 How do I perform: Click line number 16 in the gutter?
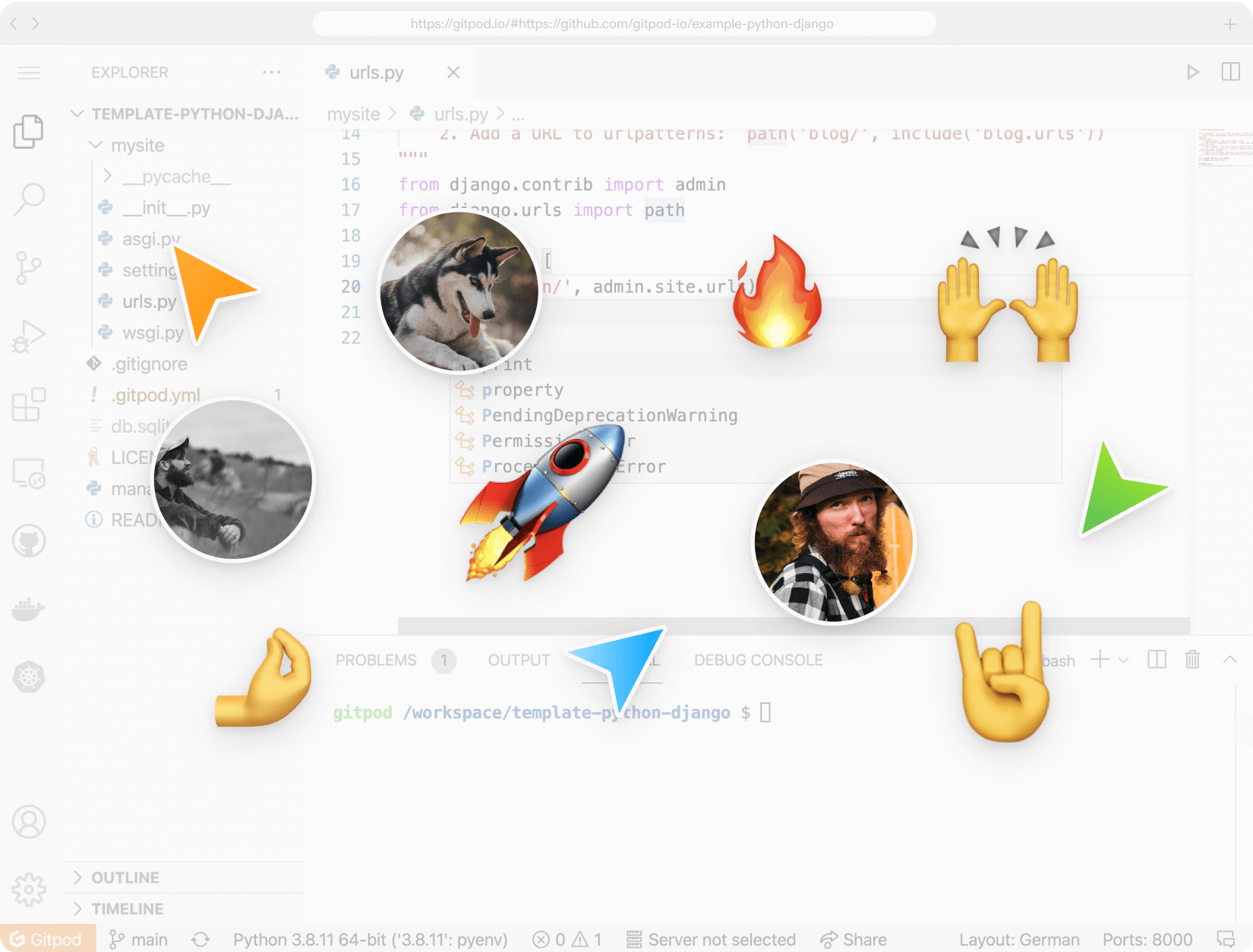[351, 184]
